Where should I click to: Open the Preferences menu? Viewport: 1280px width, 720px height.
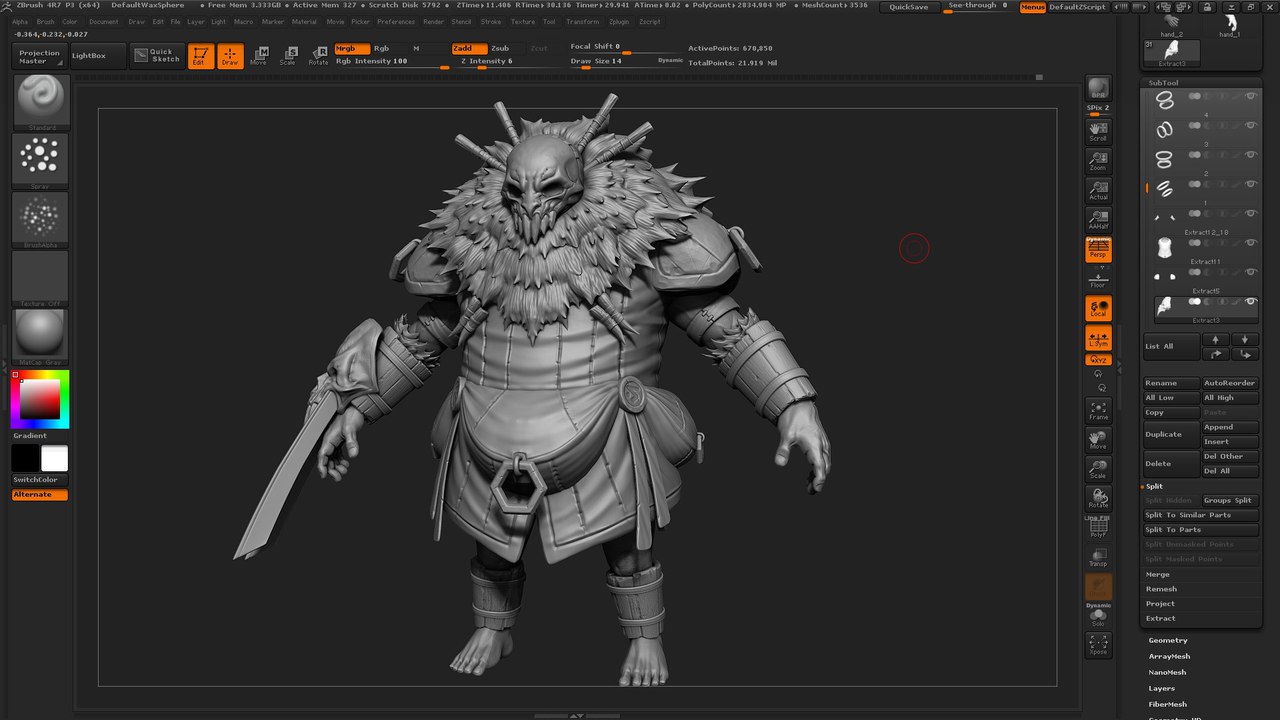pos(396,21)
